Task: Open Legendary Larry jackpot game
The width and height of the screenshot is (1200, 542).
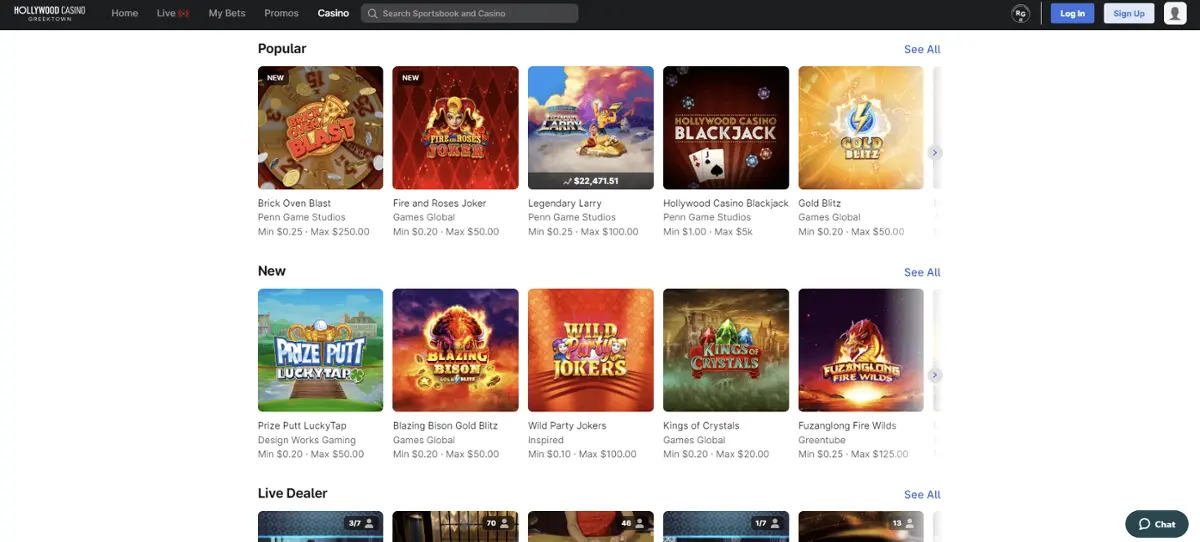Action: point(590,128)
